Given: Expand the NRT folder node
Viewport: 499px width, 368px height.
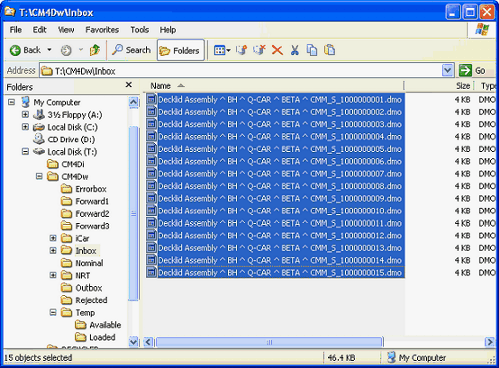Looking at the screenshot, I should click(53, 275).
